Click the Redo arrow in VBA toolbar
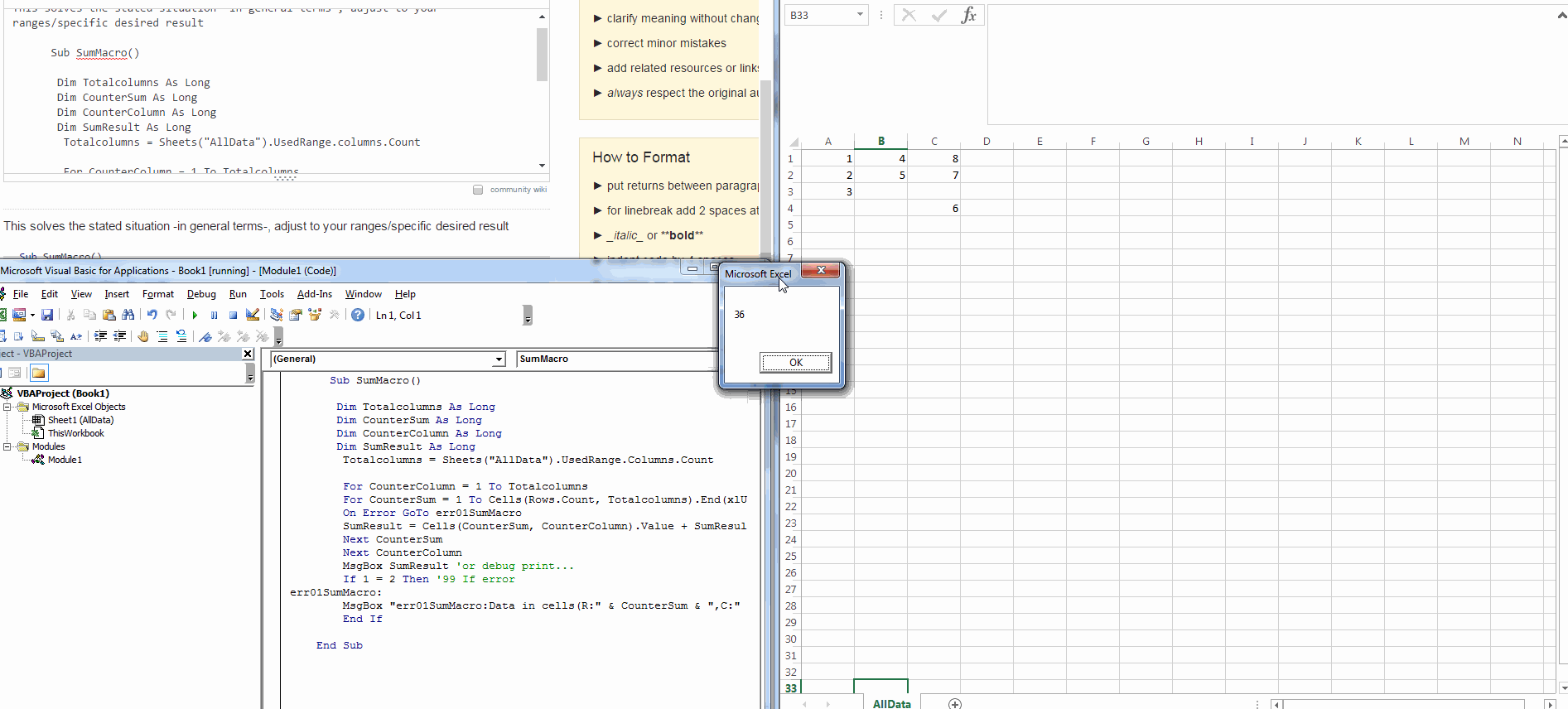1568x709 pixels. (171, 315)
